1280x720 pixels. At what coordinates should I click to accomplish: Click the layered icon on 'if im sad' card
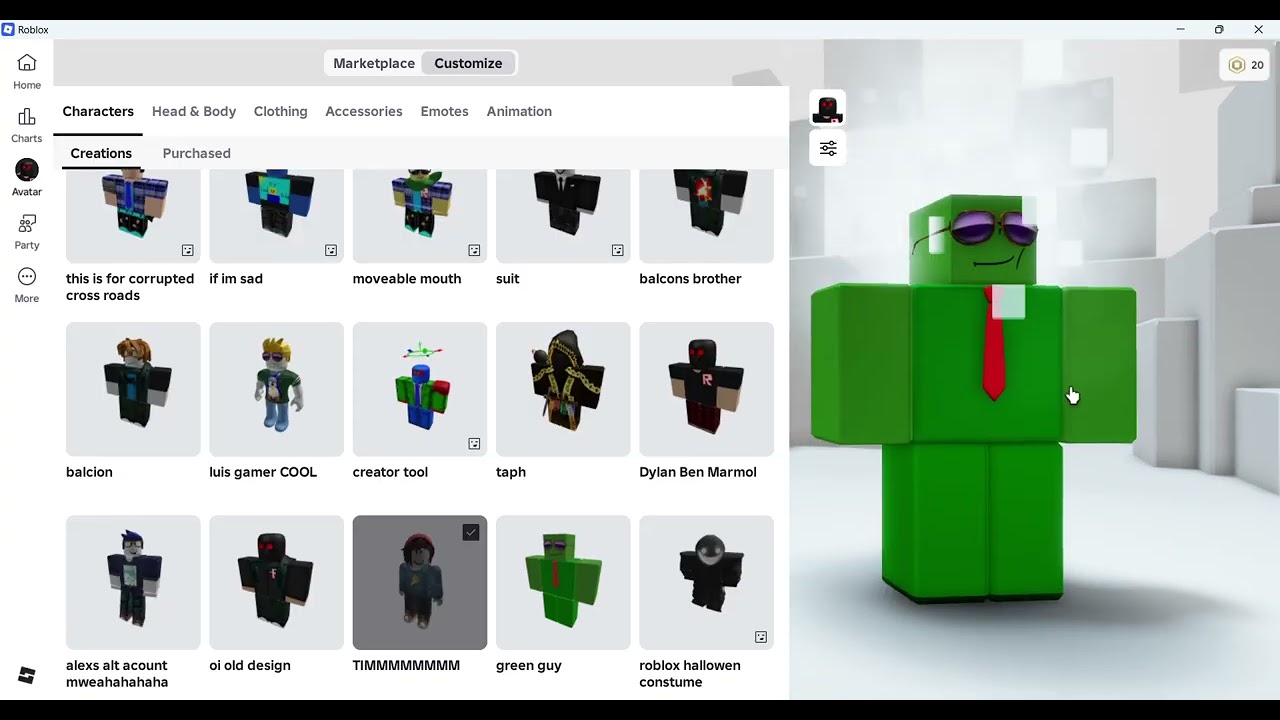tap(331, 250)
